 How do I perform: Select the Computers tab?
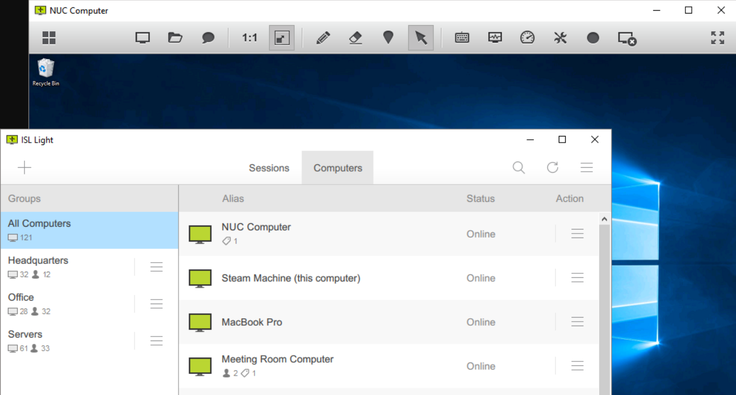click(338, 168)
